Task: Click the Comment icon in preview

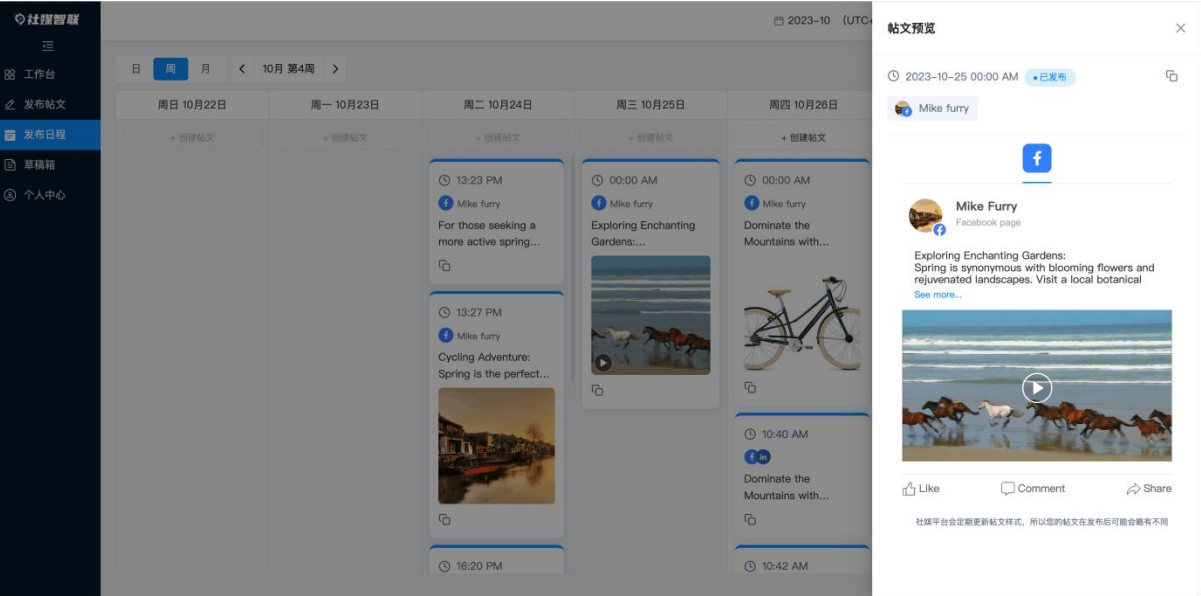Action: click(x=1008, y=489)
